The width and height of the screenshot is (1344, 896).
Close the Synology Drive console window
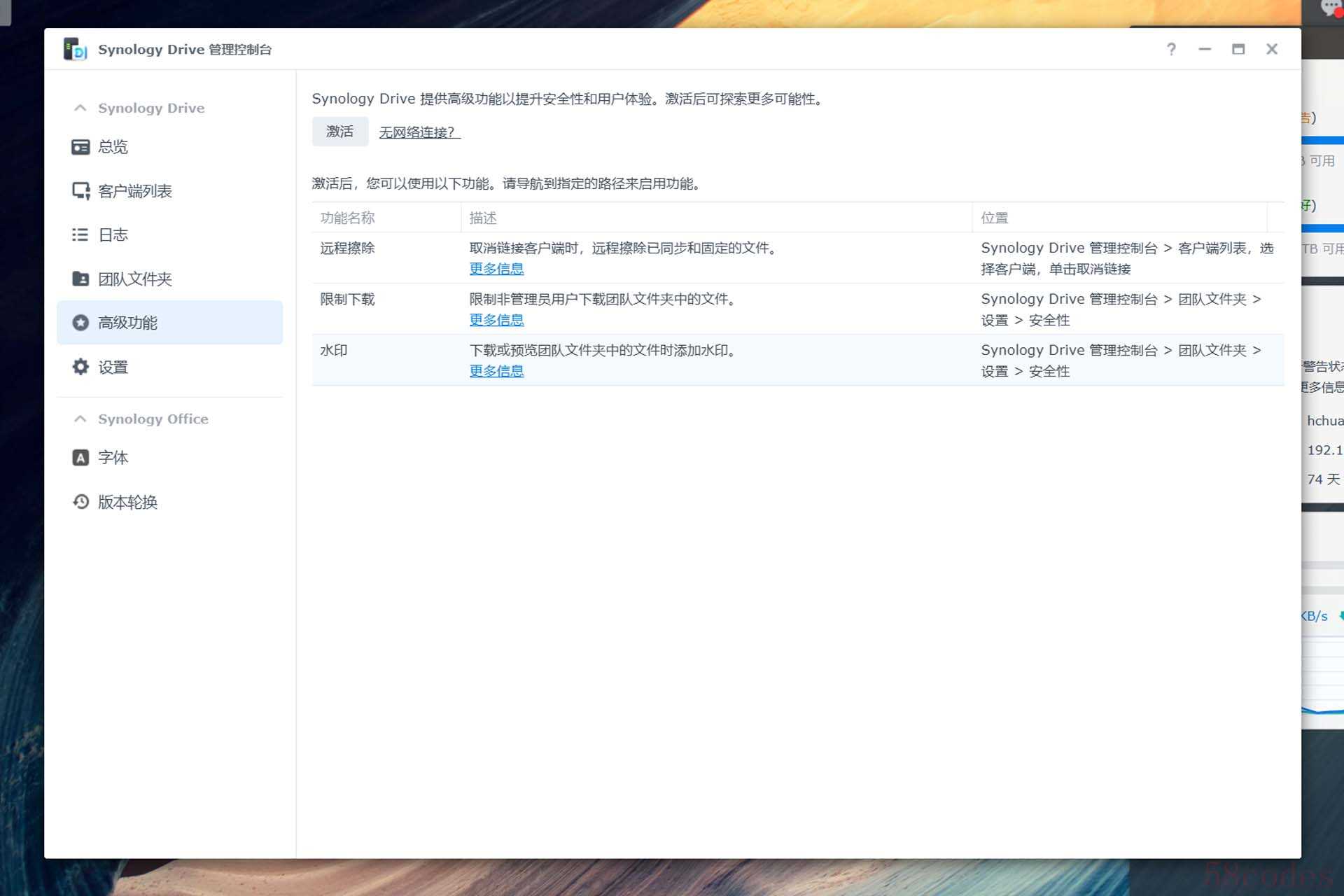1272,49
